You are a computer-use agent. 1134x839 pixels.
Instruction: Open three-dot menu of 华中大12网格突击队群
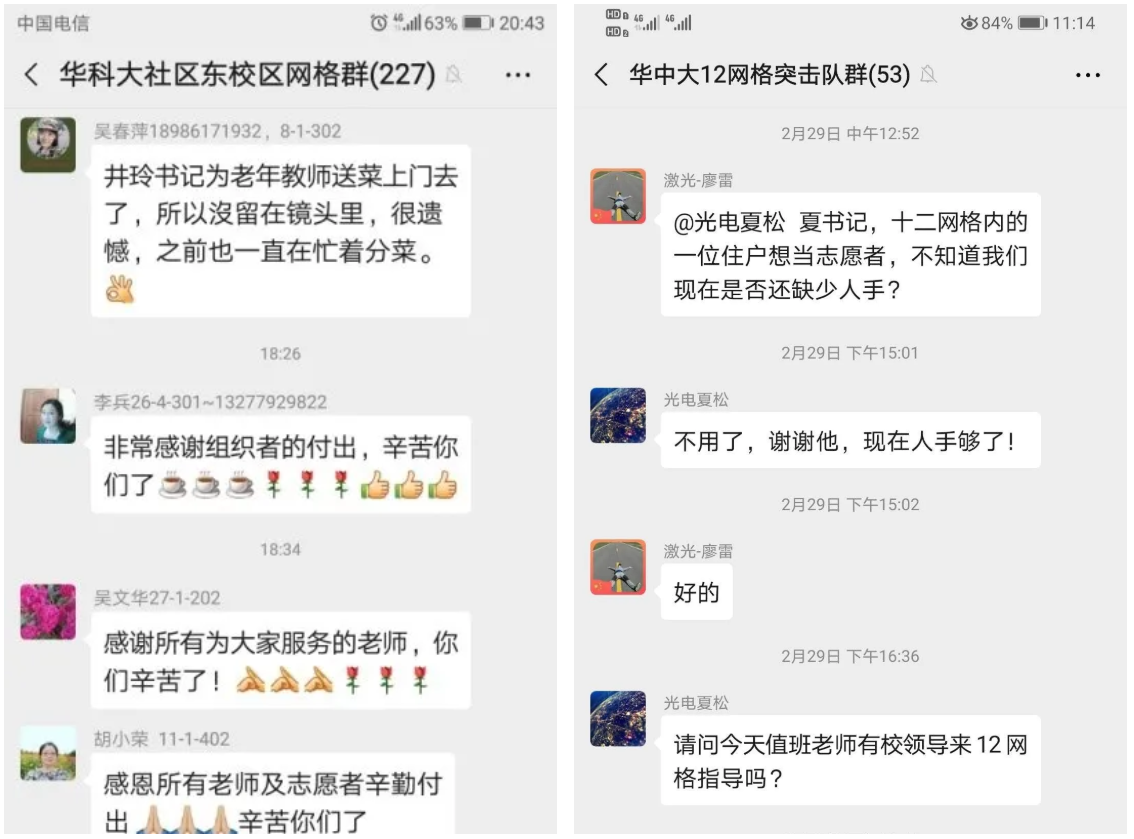click(1088, 74)
